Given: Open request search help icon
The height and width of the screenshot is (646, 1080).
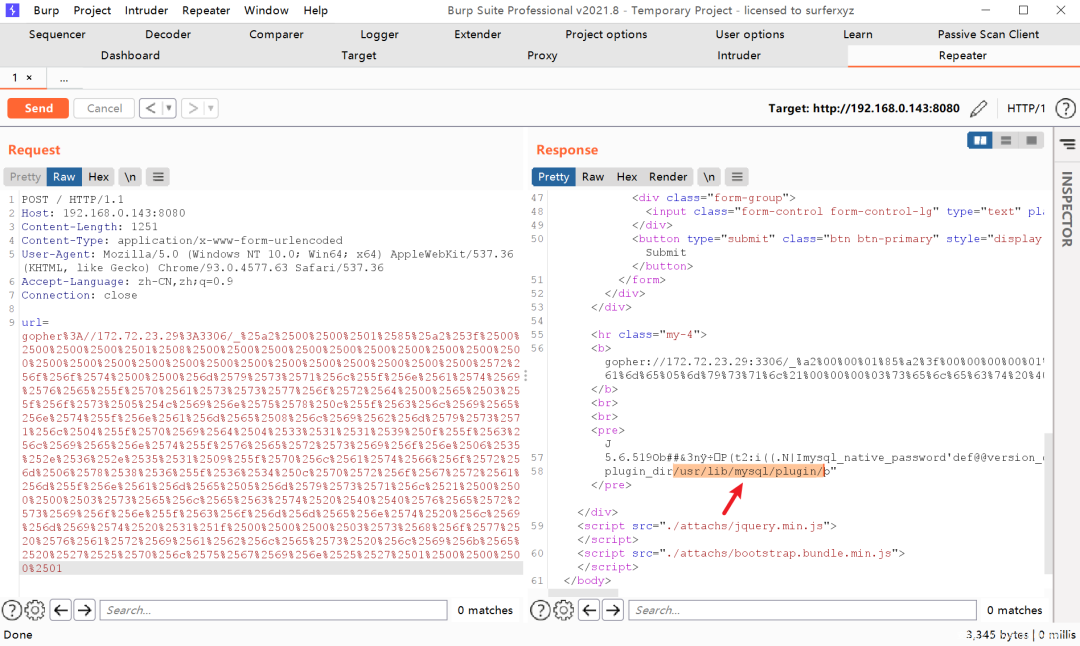Looking at the screenshot, I should 11,609.
